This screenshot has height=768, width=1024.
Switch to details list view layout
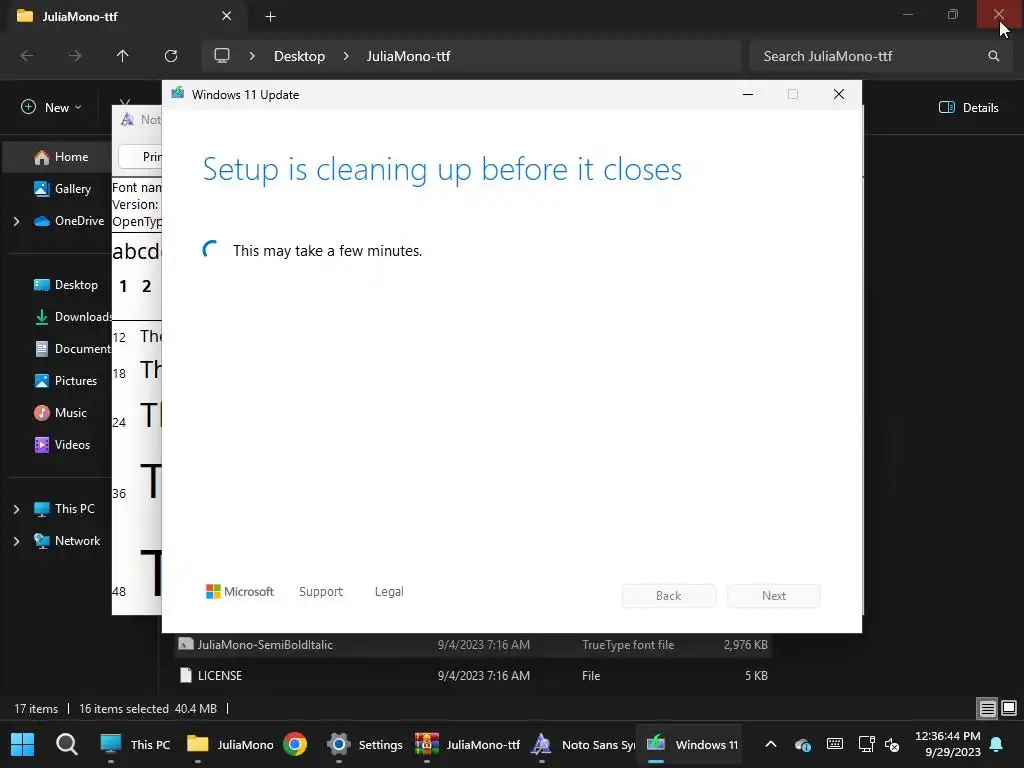[x=987, y=709]
